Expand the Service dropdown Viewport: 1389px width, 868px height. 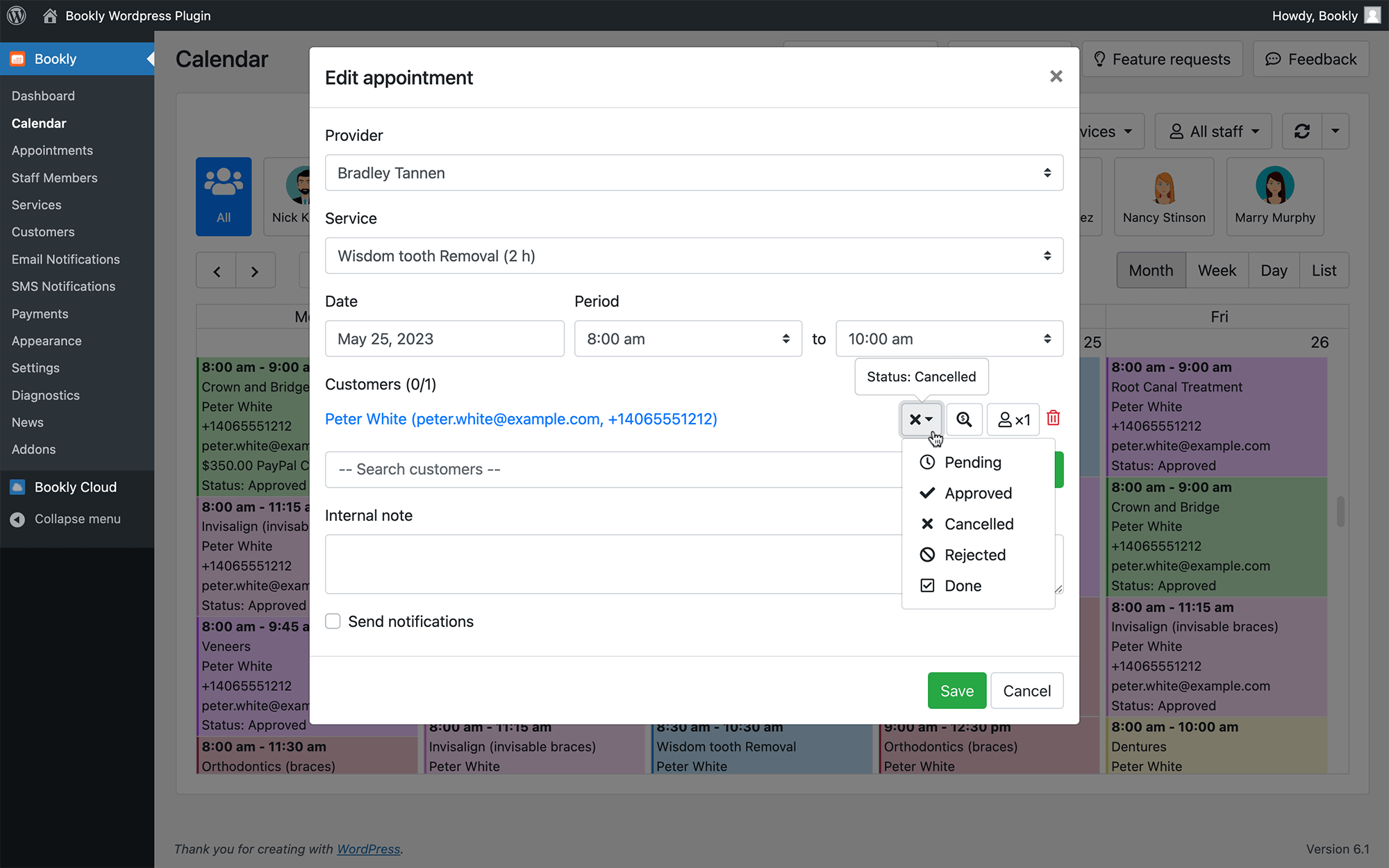[694, 256]
